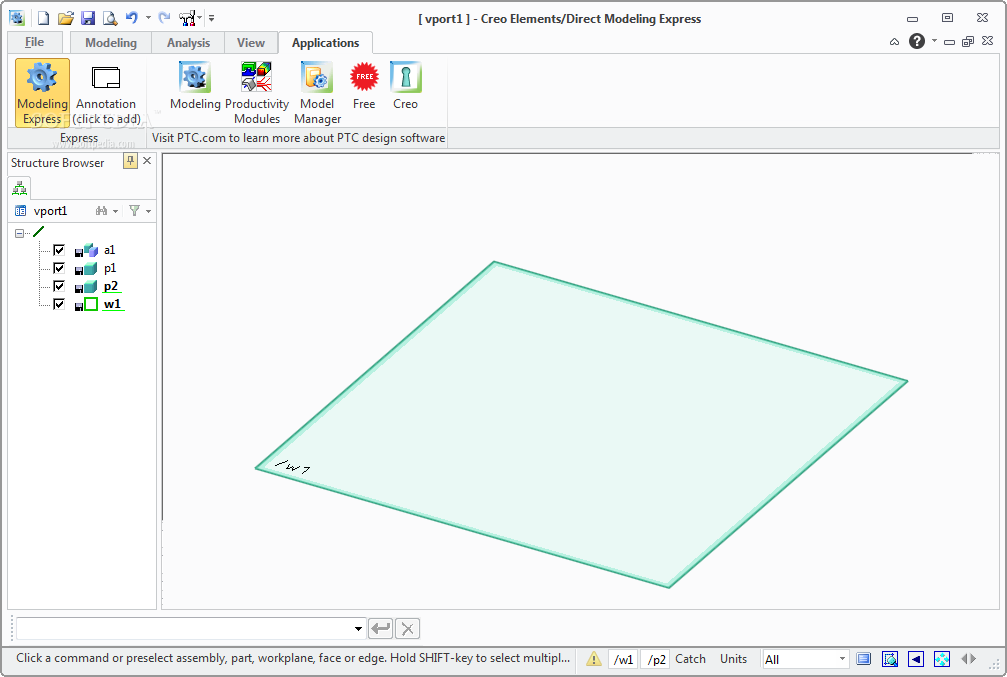Select part p2 in the structure tree
The width and height of the screenshot is (1007, 677).
[110, 286]
